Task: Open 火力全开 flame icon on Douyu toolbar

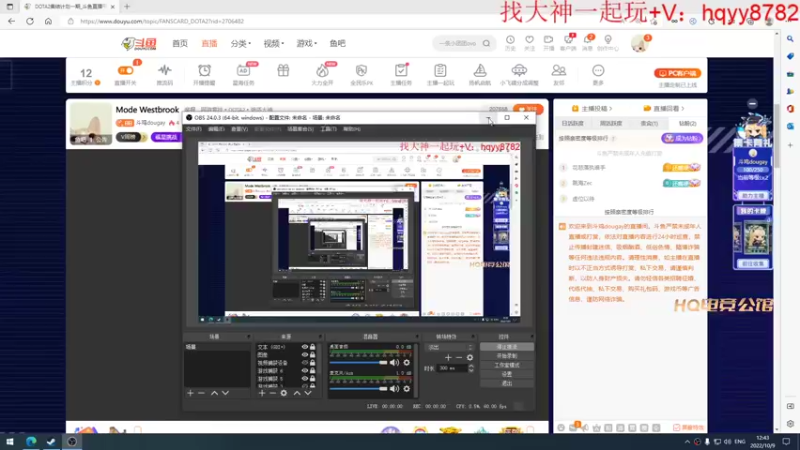Action: pyautogui.click(x=322, y=70)
